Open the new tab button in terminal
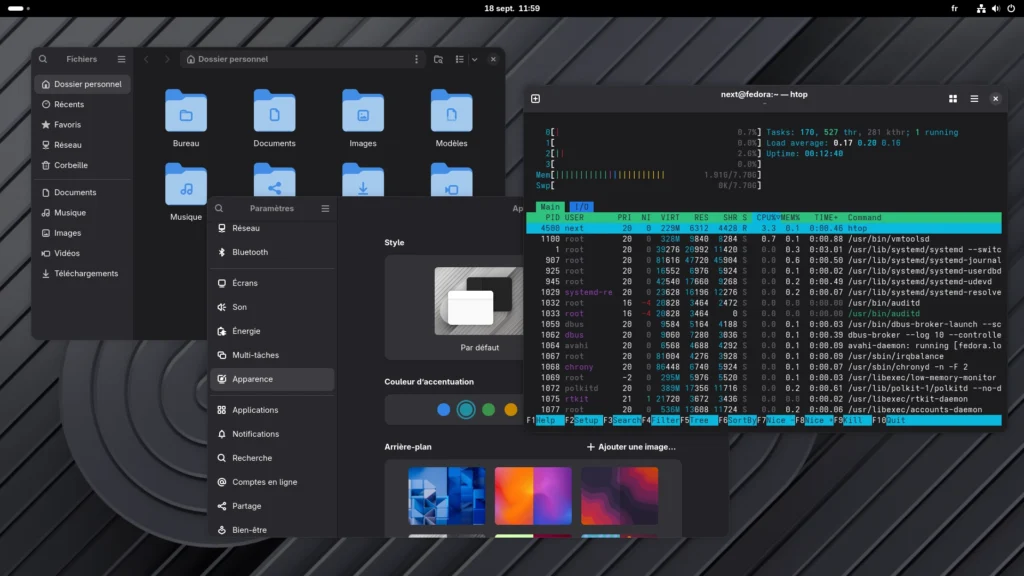 pos(535,98)
